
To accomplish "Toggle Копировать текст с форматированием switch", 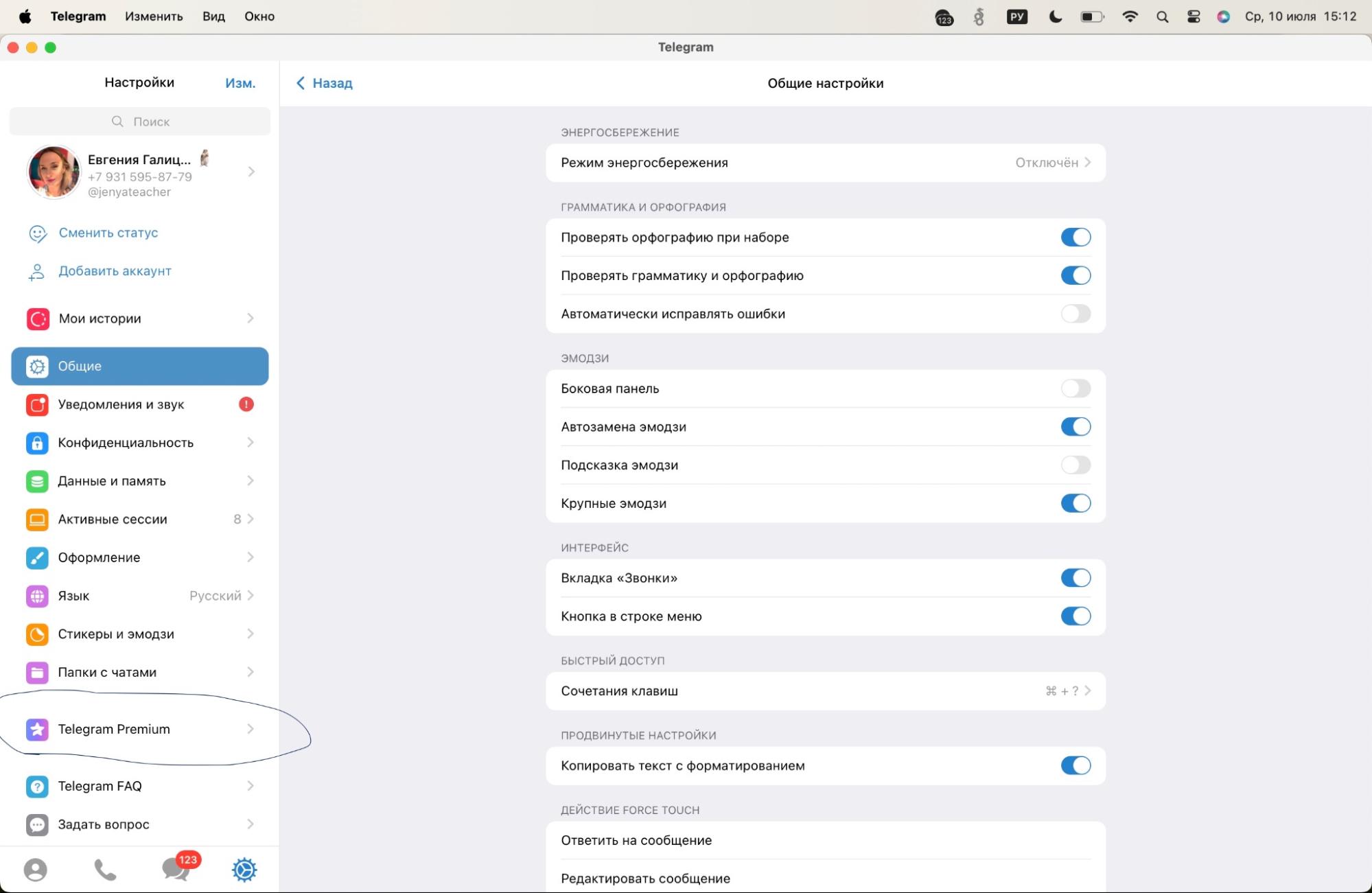I will pos(1075,765).
